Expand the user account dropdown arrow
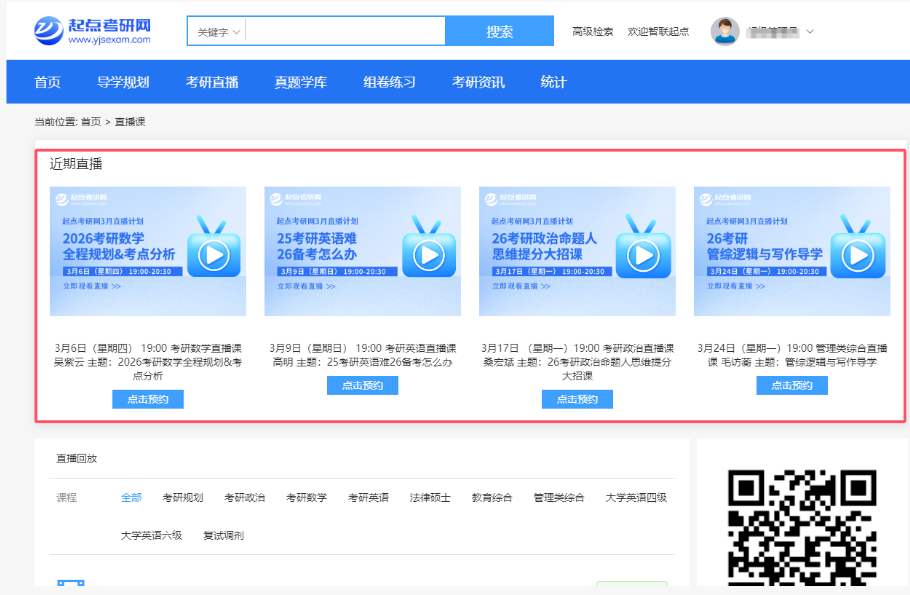 810,31
